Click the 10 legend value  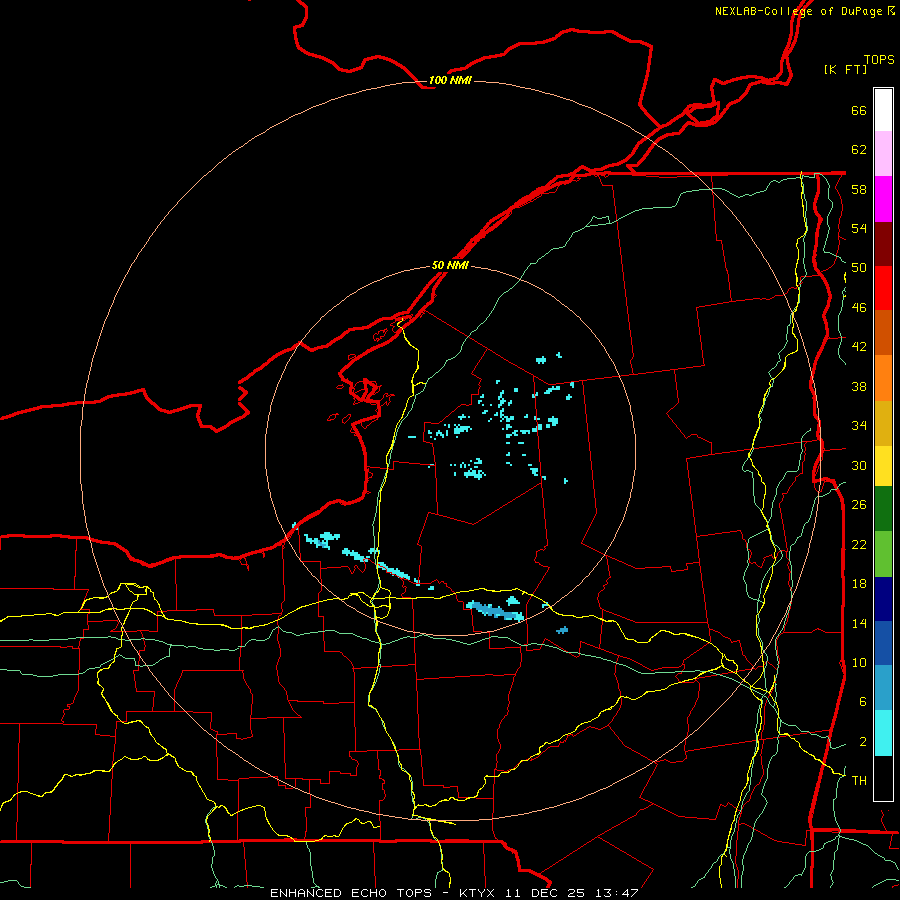859,663
